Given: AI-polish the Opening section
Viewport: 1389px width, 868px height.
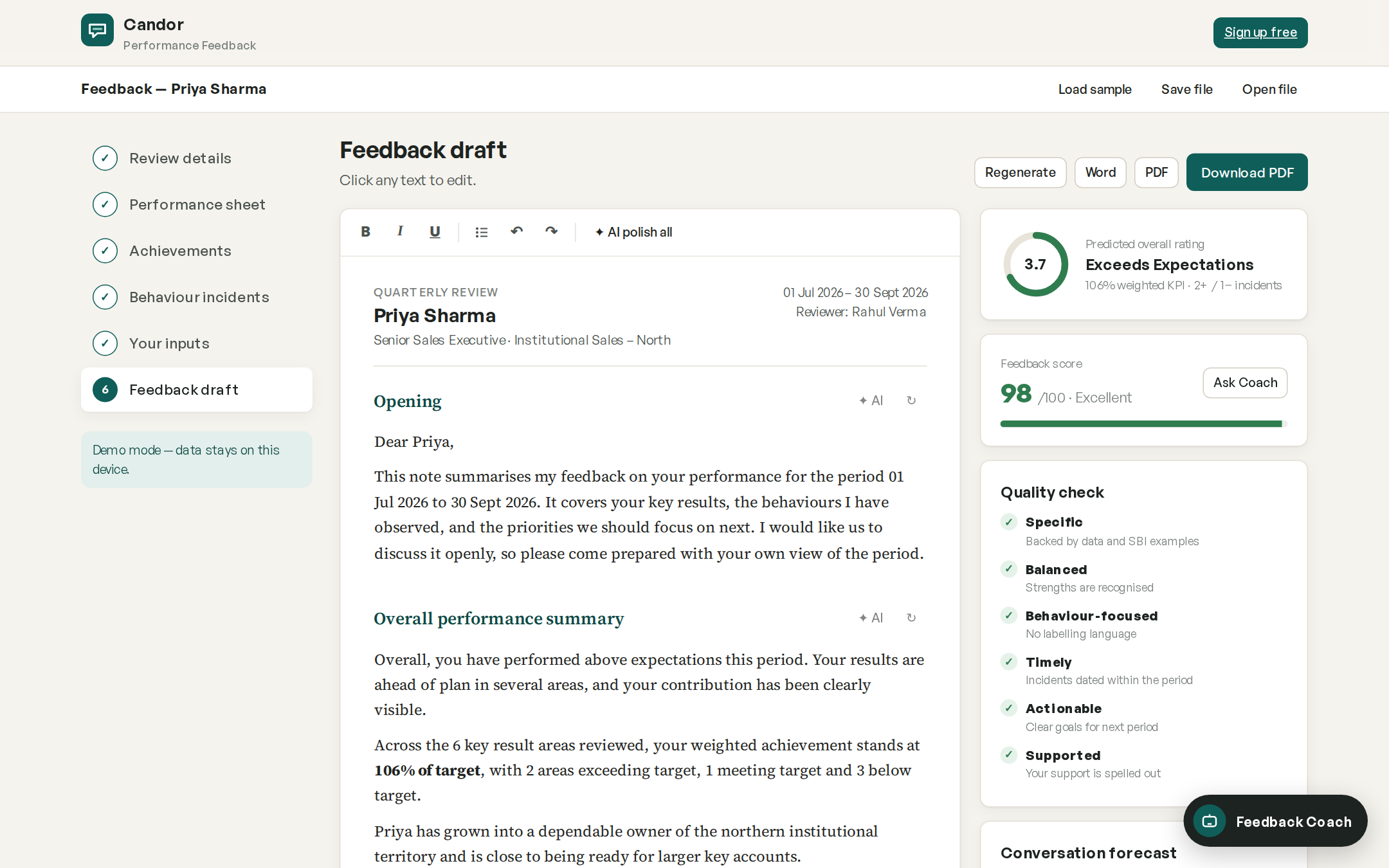Looking at the screenshot, I should [871, 401].
